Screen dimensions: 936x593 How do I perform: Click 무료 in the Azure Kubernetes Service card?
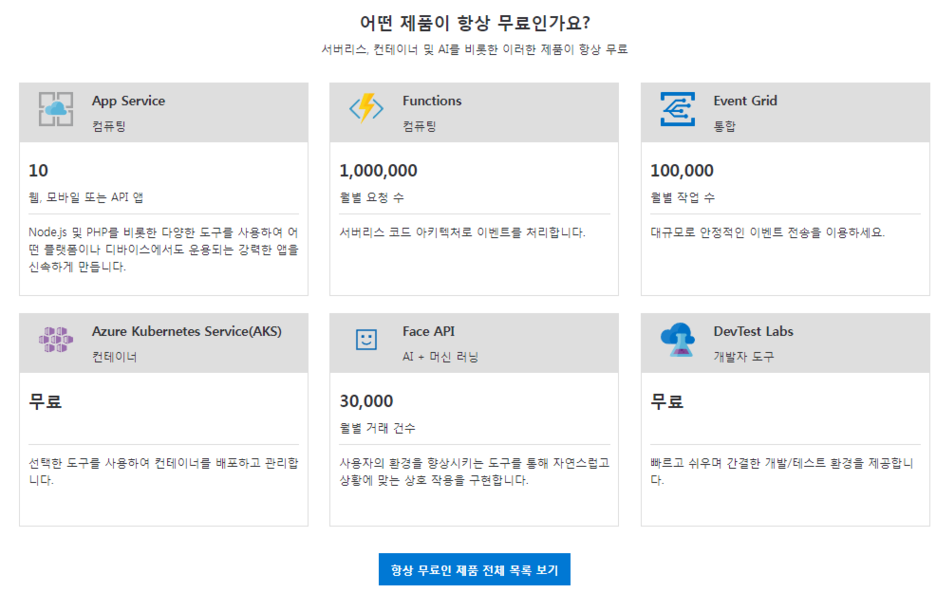[x=45, y=401]
